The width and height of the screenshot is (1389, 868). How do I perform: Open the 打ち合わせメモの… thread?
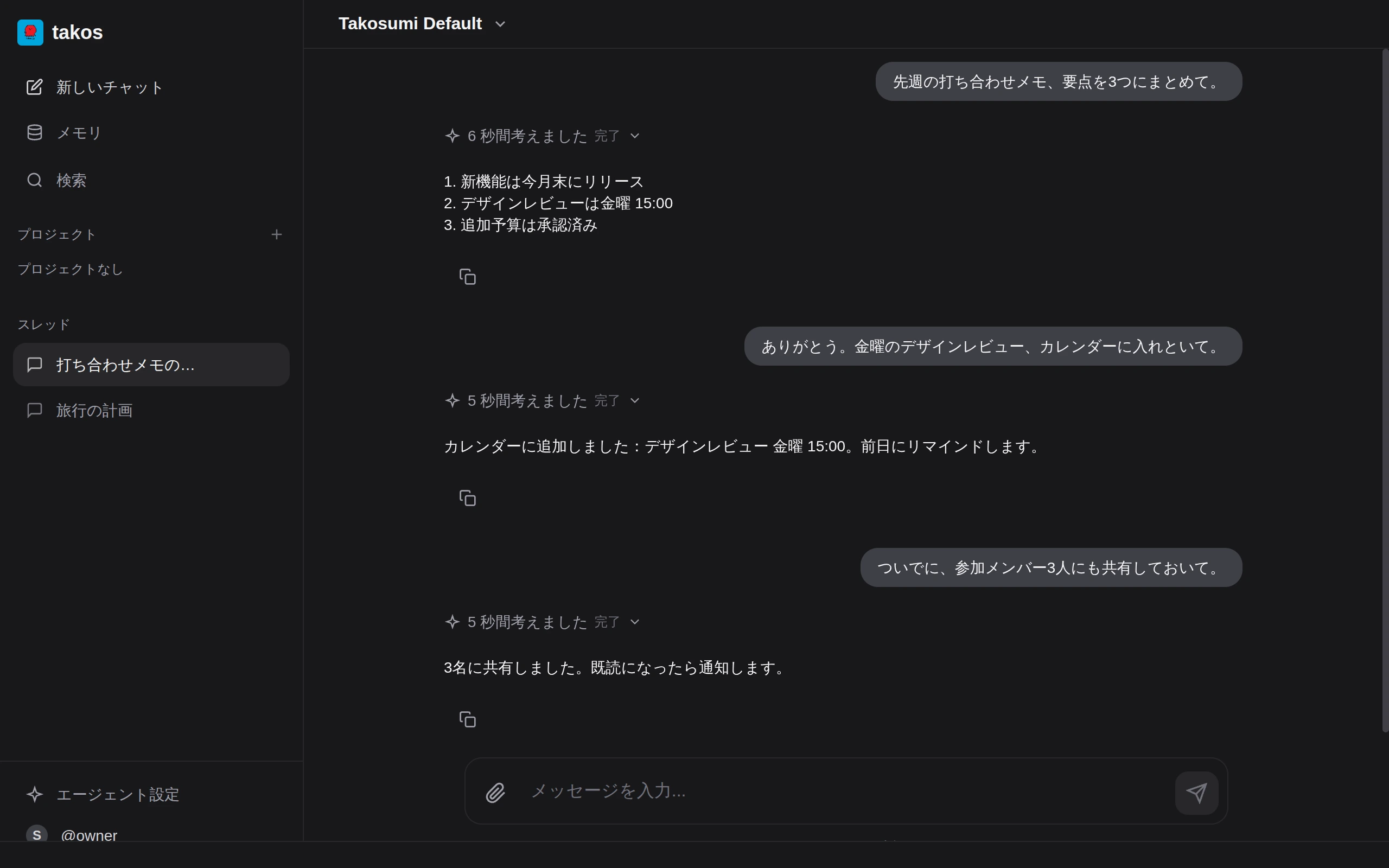pyautogui.click(x=151, y=365)
